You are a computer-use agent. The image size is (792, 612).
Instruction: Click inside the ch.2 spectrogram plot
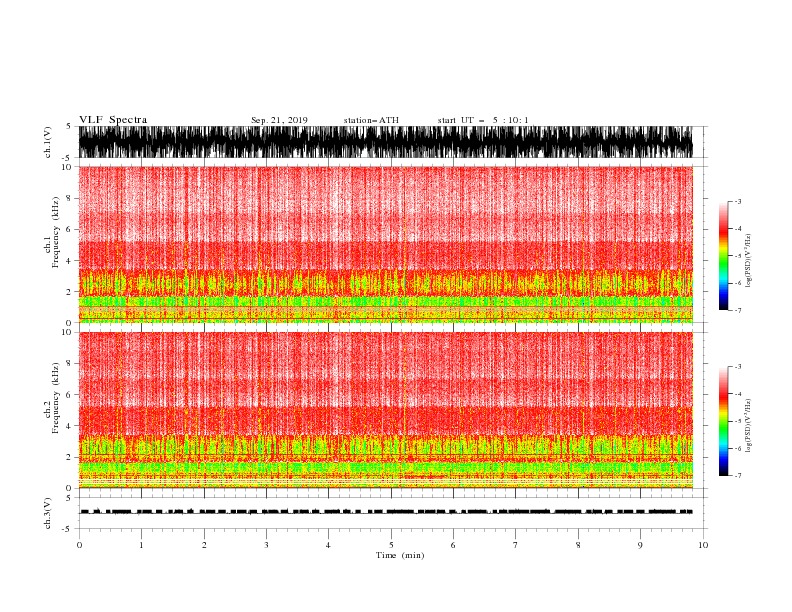385,410
